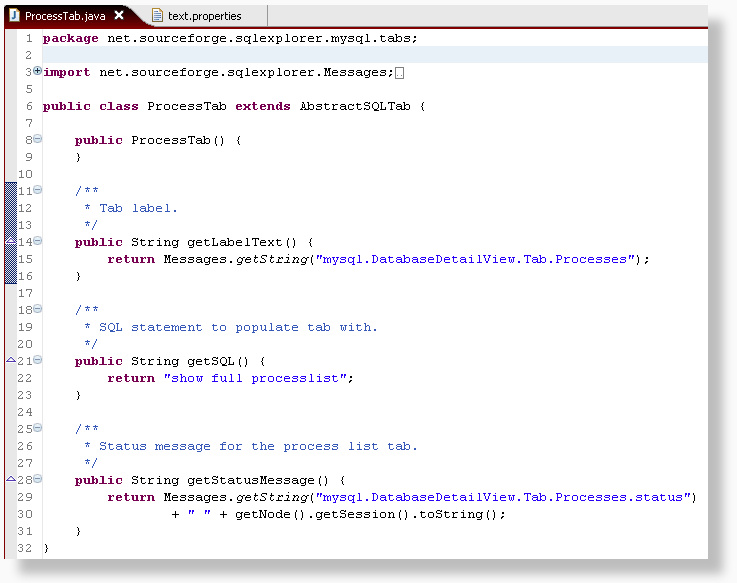
Task: Collapse the Status message Javadoc at line 25
Action: pyautogui.click(x=38, y=428)
